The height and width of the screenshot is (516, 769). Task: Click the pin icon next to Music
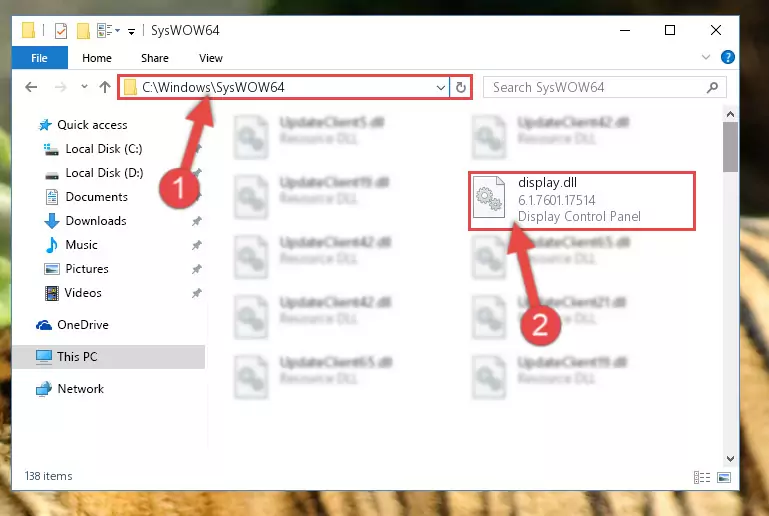tap(196, 245)
